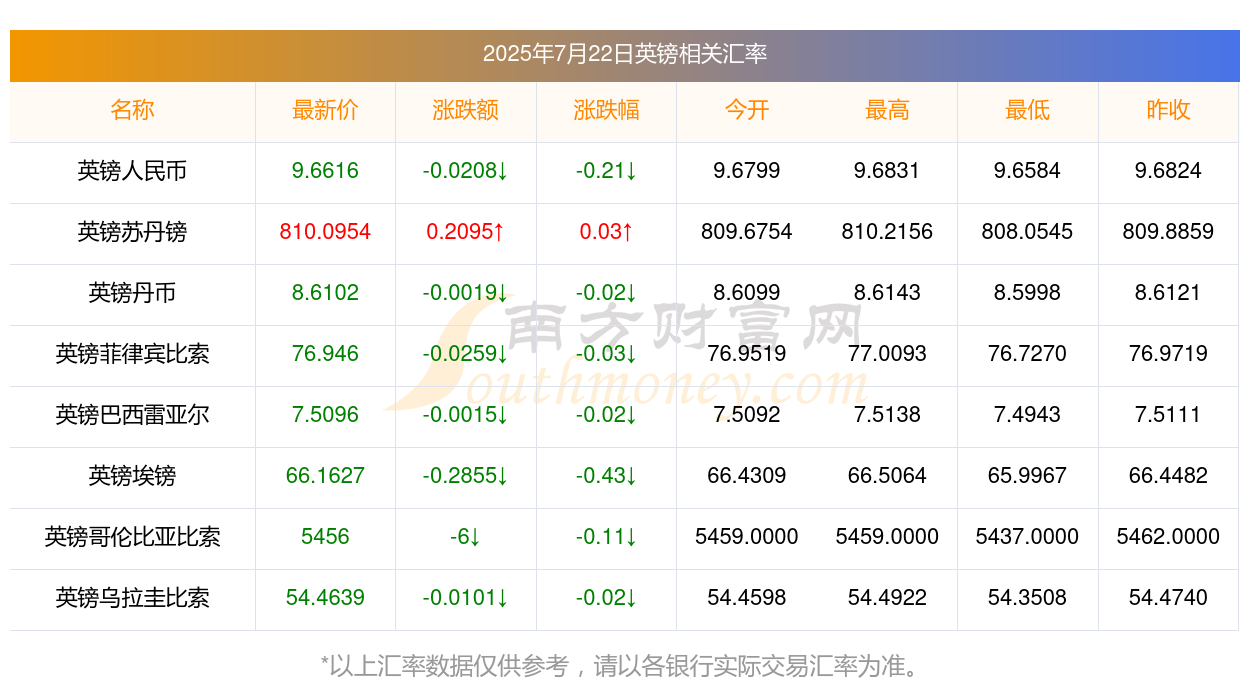Viewport: 1250px width, 698px height.
Task: Click low value 9.6584
Action: point(1028,171)
